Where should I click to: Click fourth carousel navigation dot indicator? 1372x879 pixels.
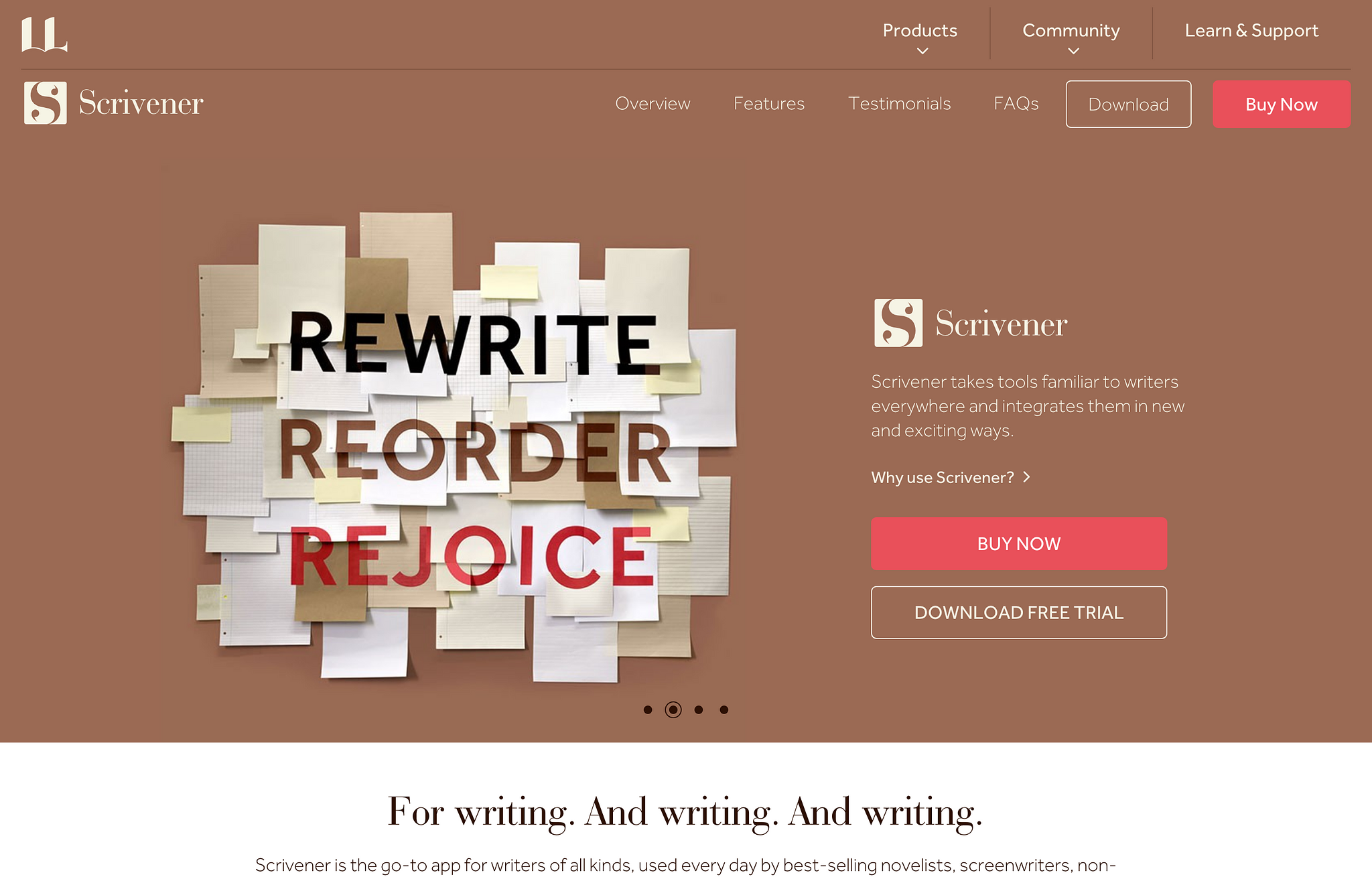click(x=723, y=709)
